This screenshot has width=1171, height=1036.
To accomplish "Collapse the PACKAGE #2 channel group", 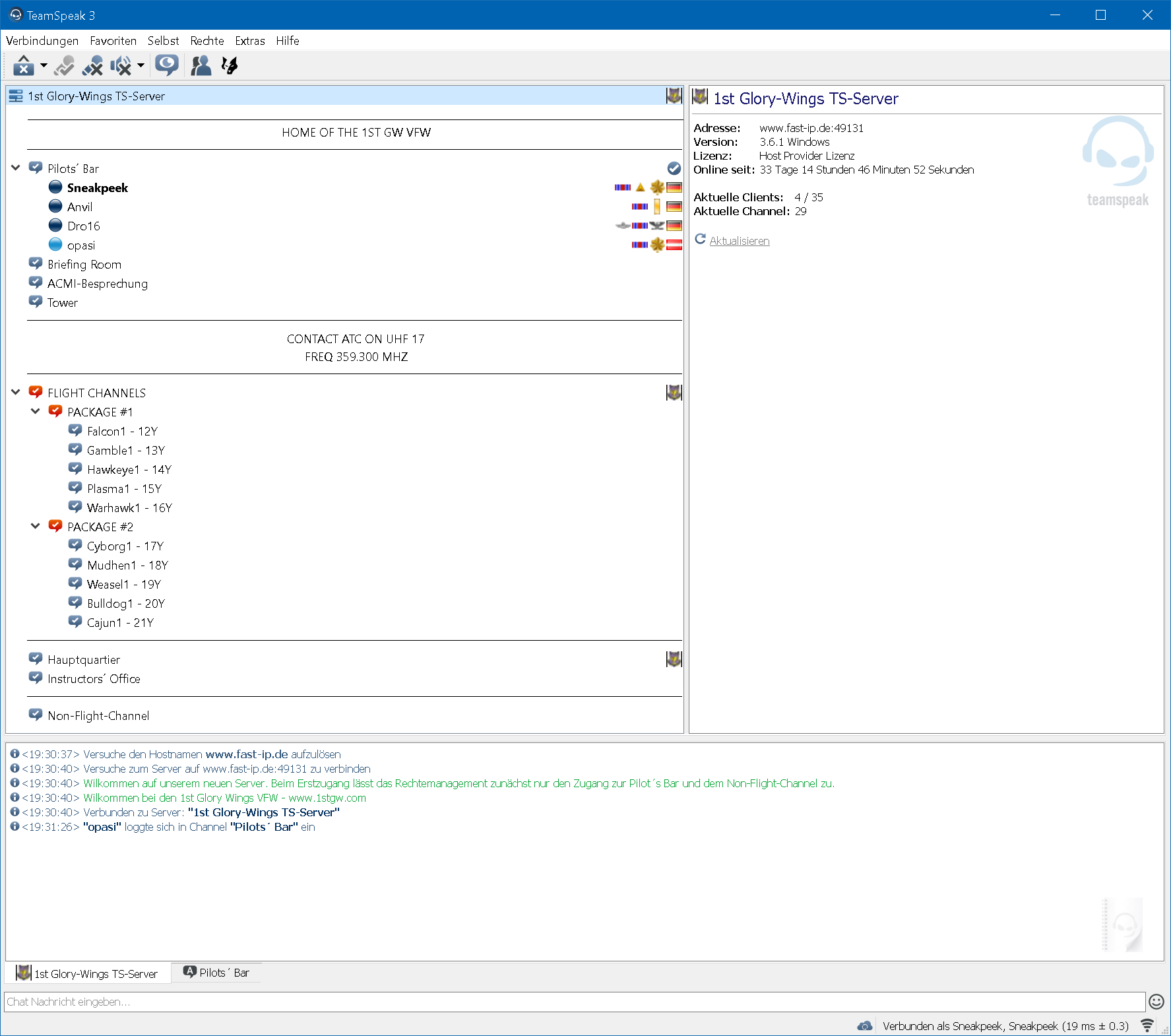I will coord(36,527).
